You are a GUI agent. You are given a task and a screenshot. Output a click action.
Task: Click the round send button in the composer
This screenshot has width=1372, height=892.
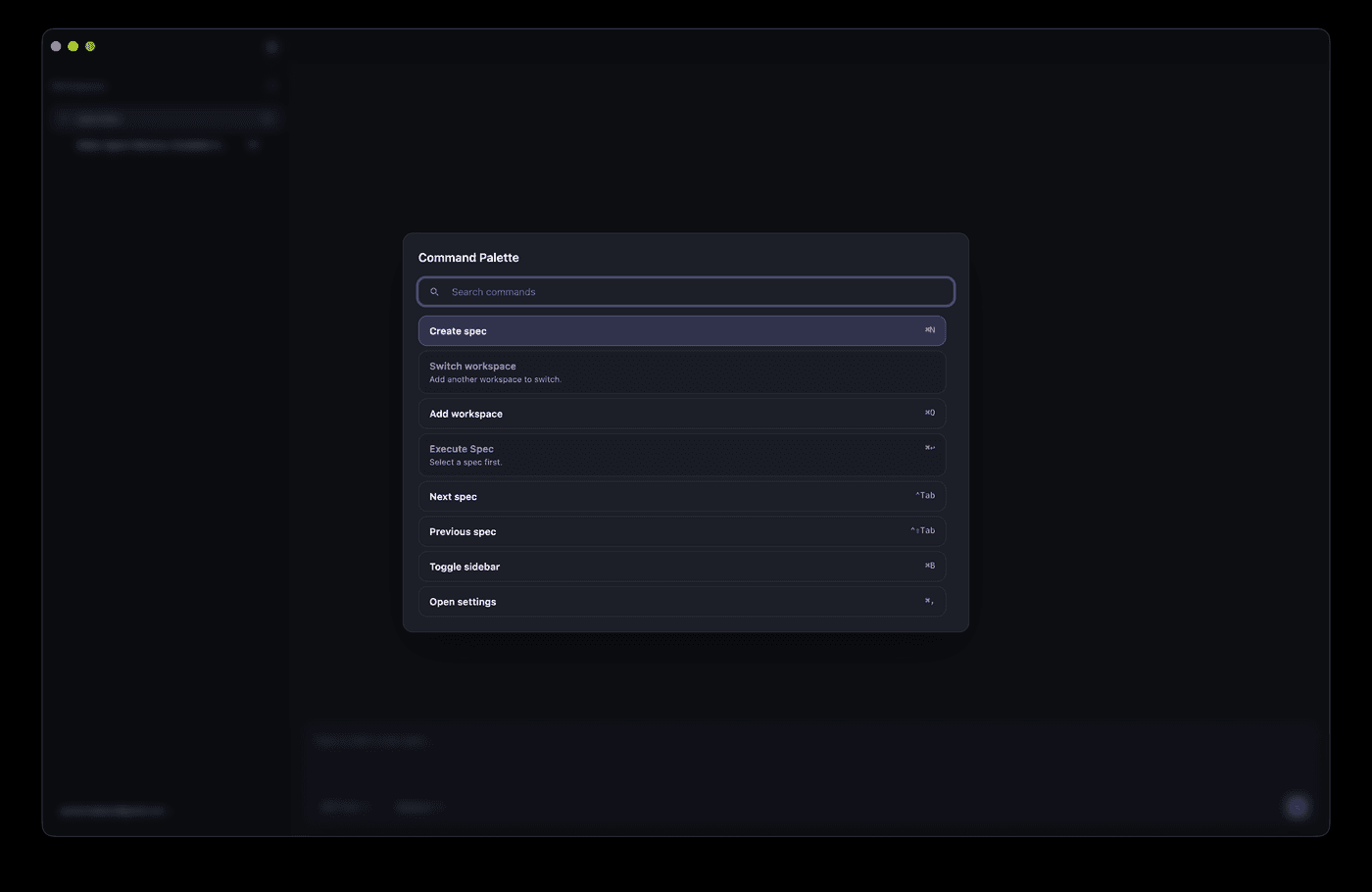[1298, 807]
